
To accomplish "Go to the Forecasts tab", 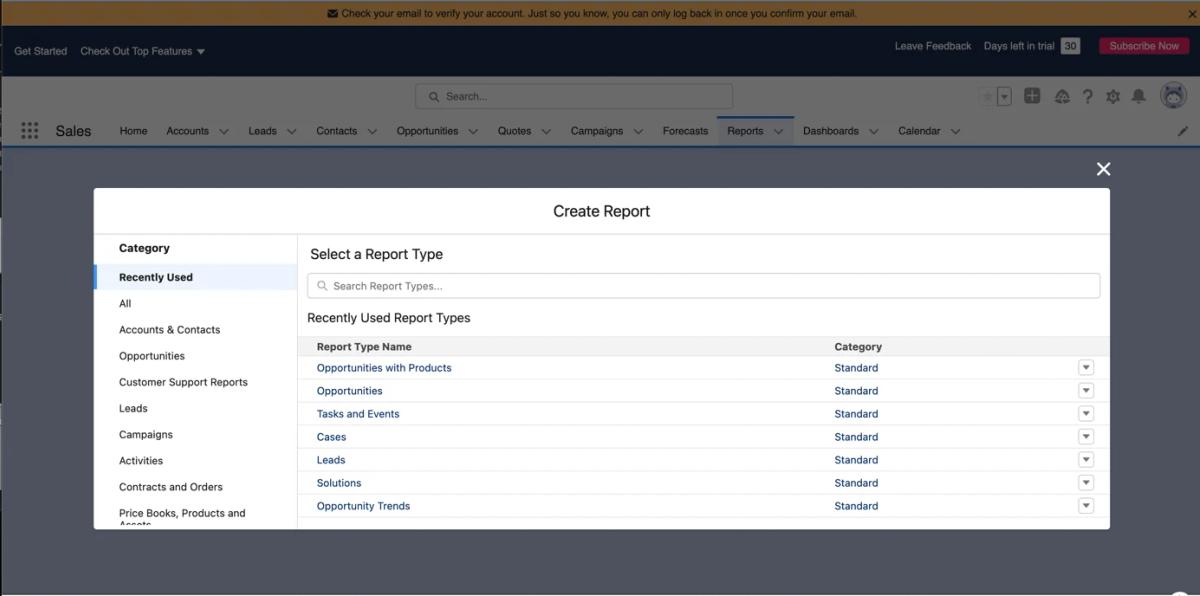I will [x=685, y=131].
